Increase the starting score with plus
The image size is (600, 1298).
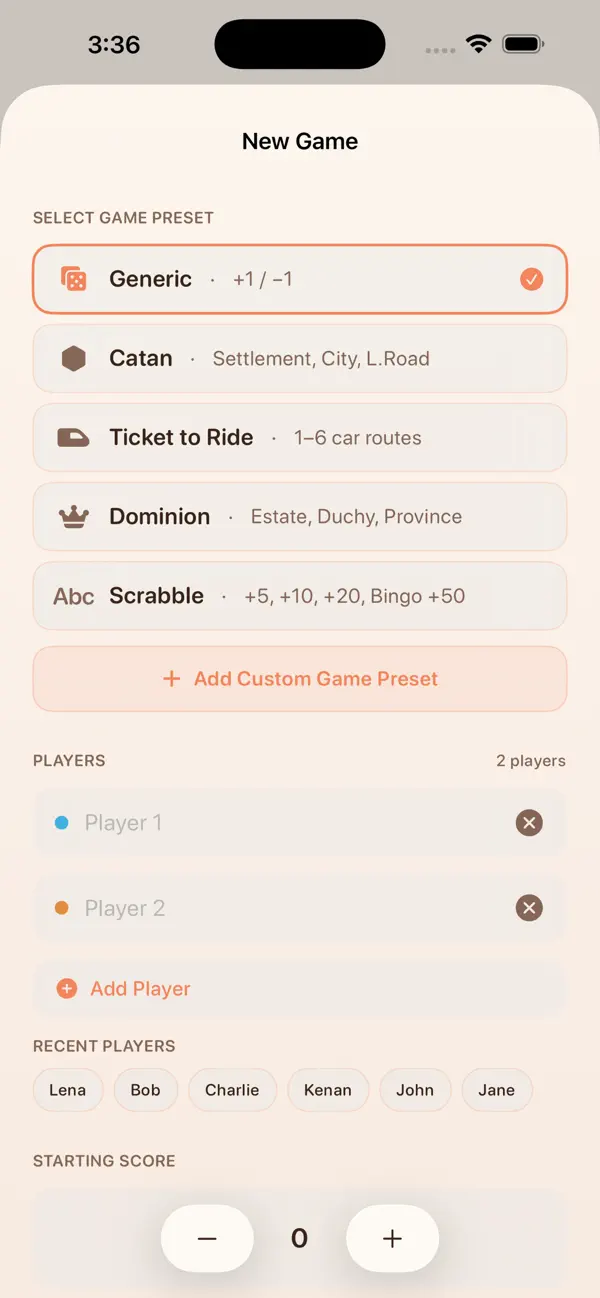click(392, 1239)
